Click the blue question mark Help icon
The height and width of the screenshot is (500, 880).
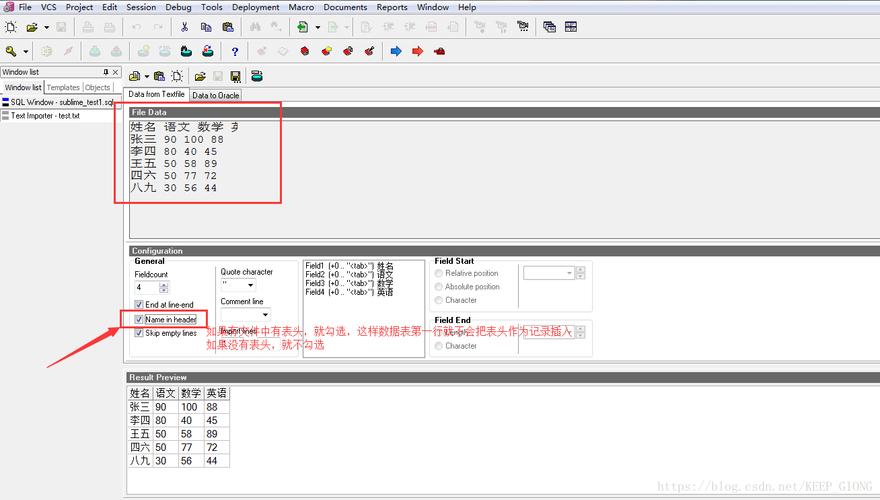235,52
